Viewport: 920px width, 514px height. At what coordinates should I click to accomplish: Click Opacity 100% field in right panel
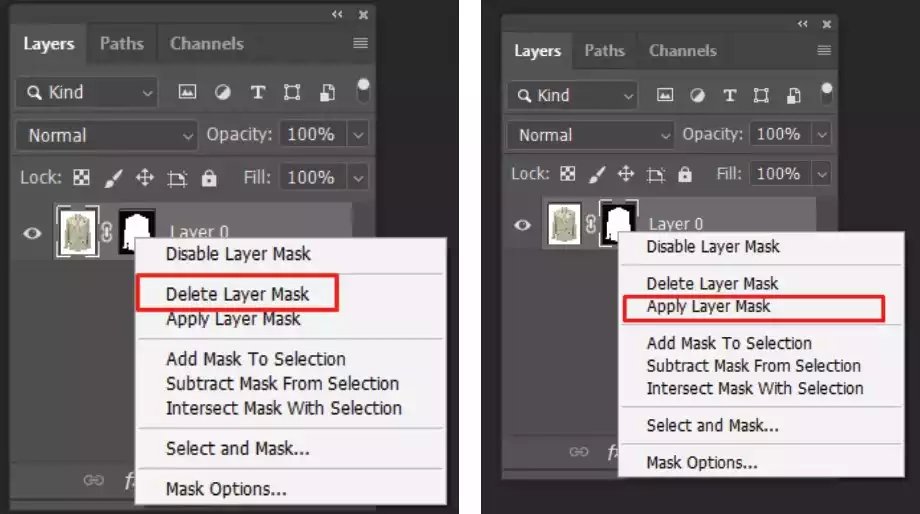(x=779, y=134)
